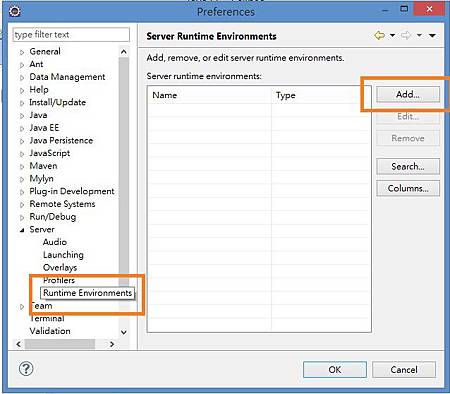Open the back history dropdown arrow
The image size is (450, 394).
(x=393, y=35)
